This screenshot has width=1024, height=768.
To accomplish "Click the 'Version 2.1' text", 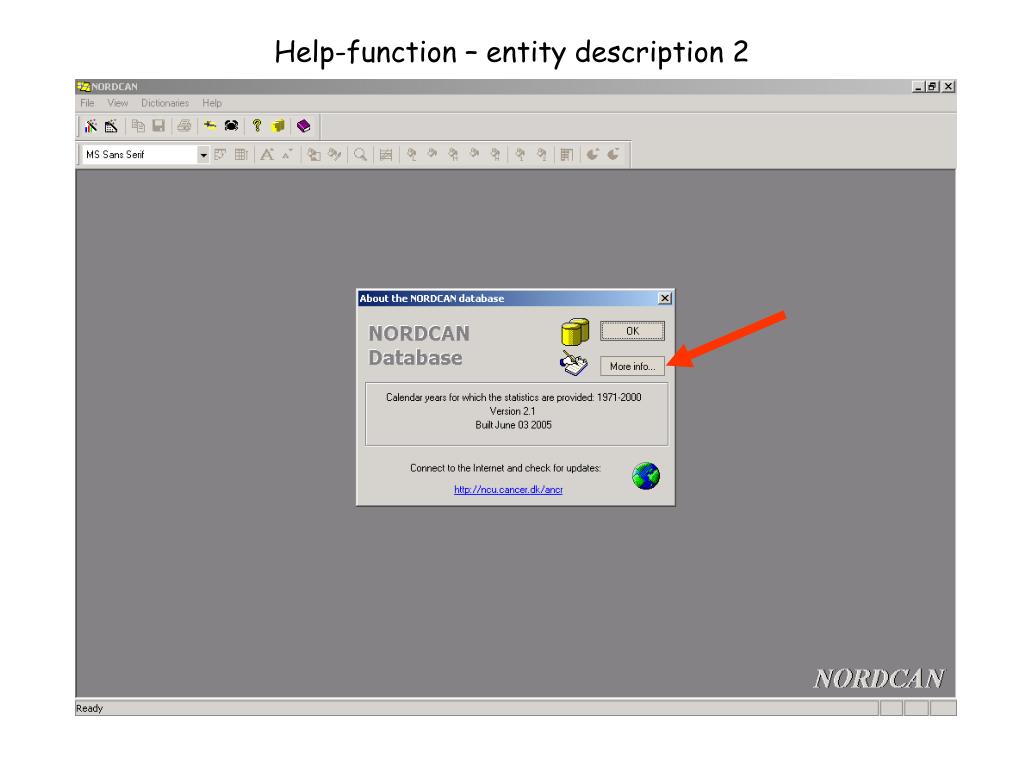I will pyautogui.click(x=513, y=411).
